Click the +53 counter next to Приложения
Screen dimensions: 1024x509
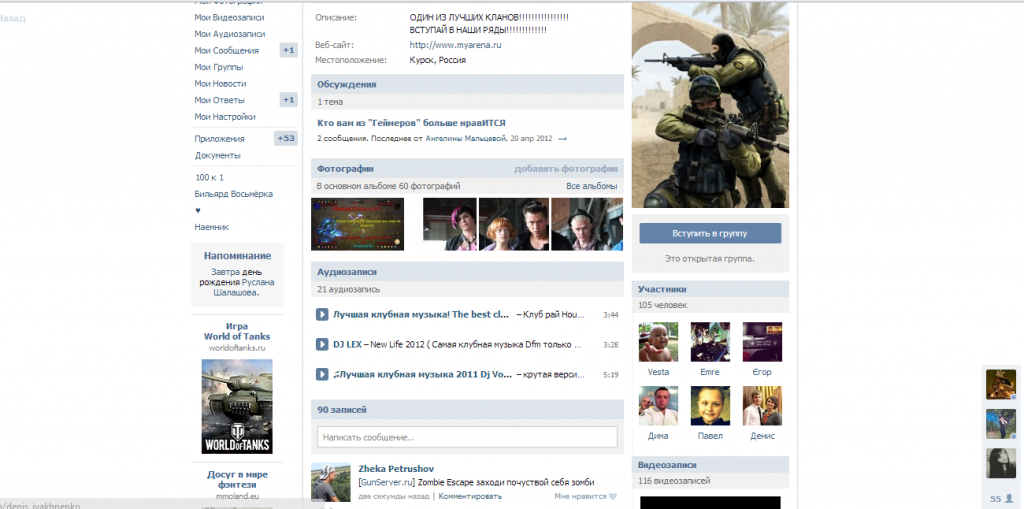286,139
